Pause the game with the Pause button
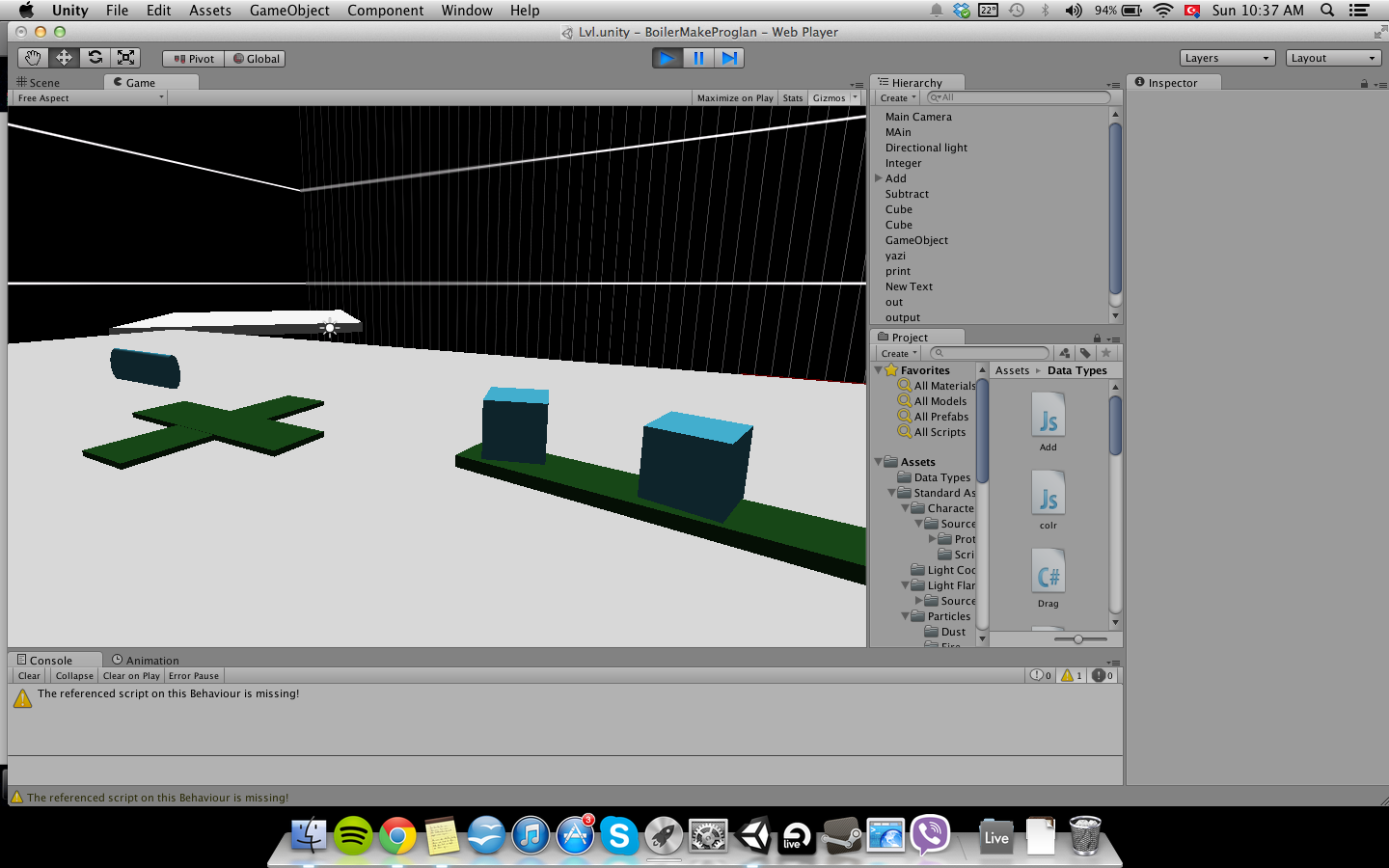Viewport: 1389px width, 868px height. tap(698, 58)
